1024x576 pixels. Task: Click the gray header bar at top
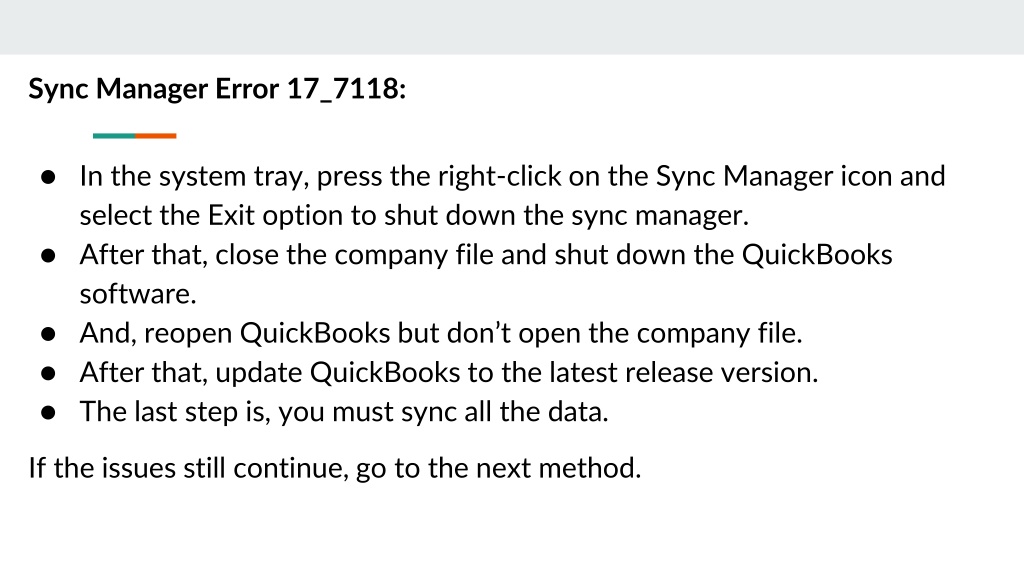(x=512, y=27)
